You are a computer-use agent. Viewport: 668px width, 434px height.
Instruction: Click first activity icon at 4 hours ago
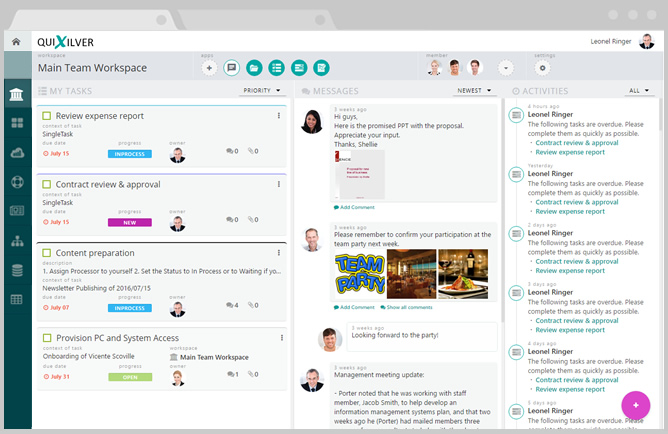pyautogui.click(x=516, y=115)
